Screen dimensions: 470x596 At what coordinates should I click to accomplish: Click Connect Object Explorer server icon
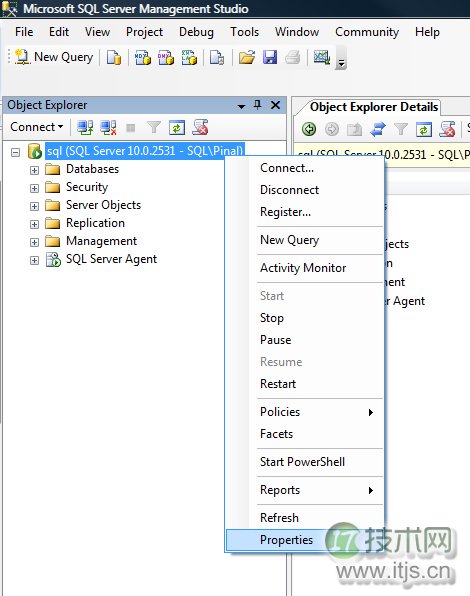click(x=85, y=128)
